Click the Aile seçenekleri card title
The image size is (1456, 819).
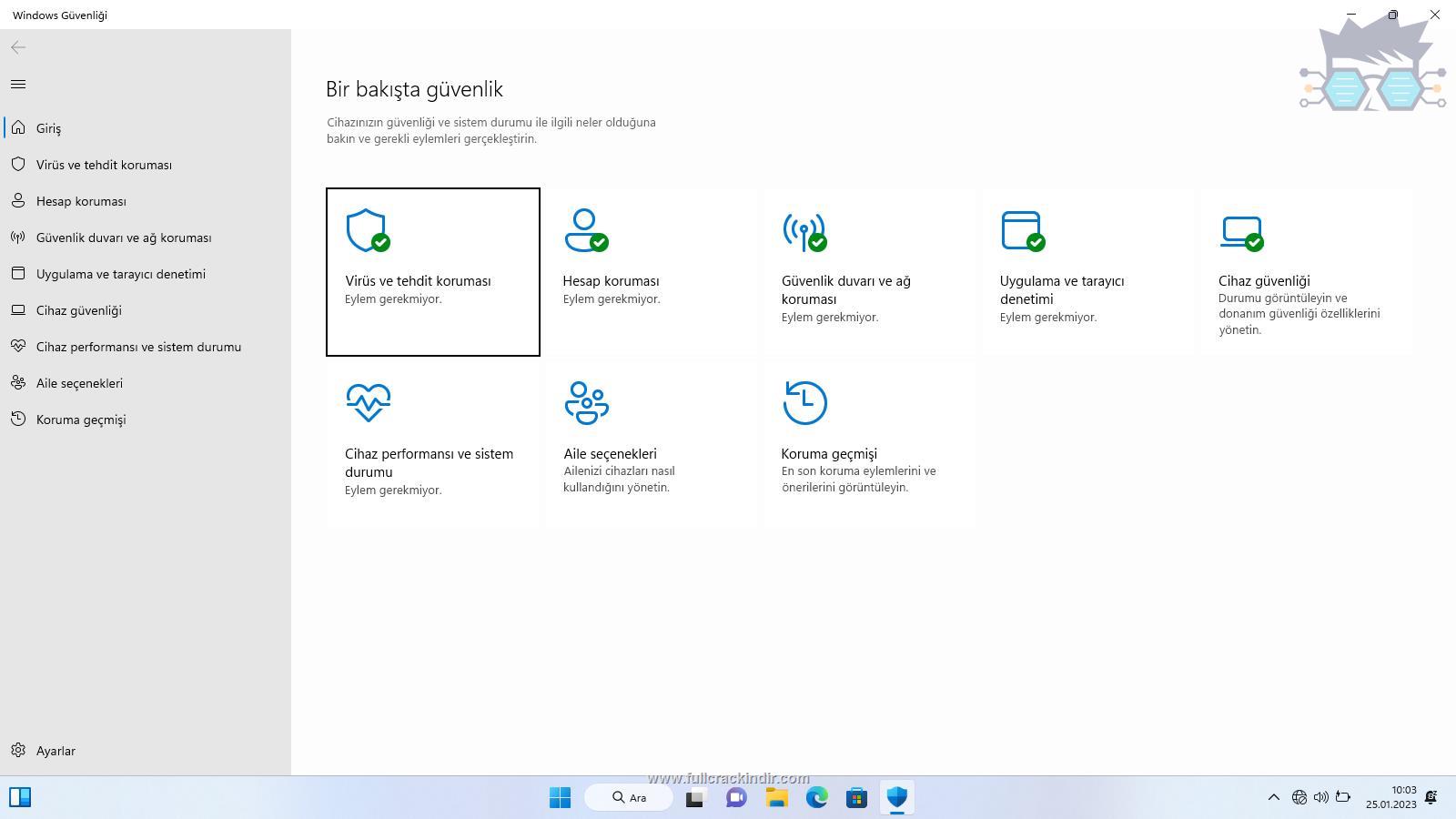pos(610,454)
